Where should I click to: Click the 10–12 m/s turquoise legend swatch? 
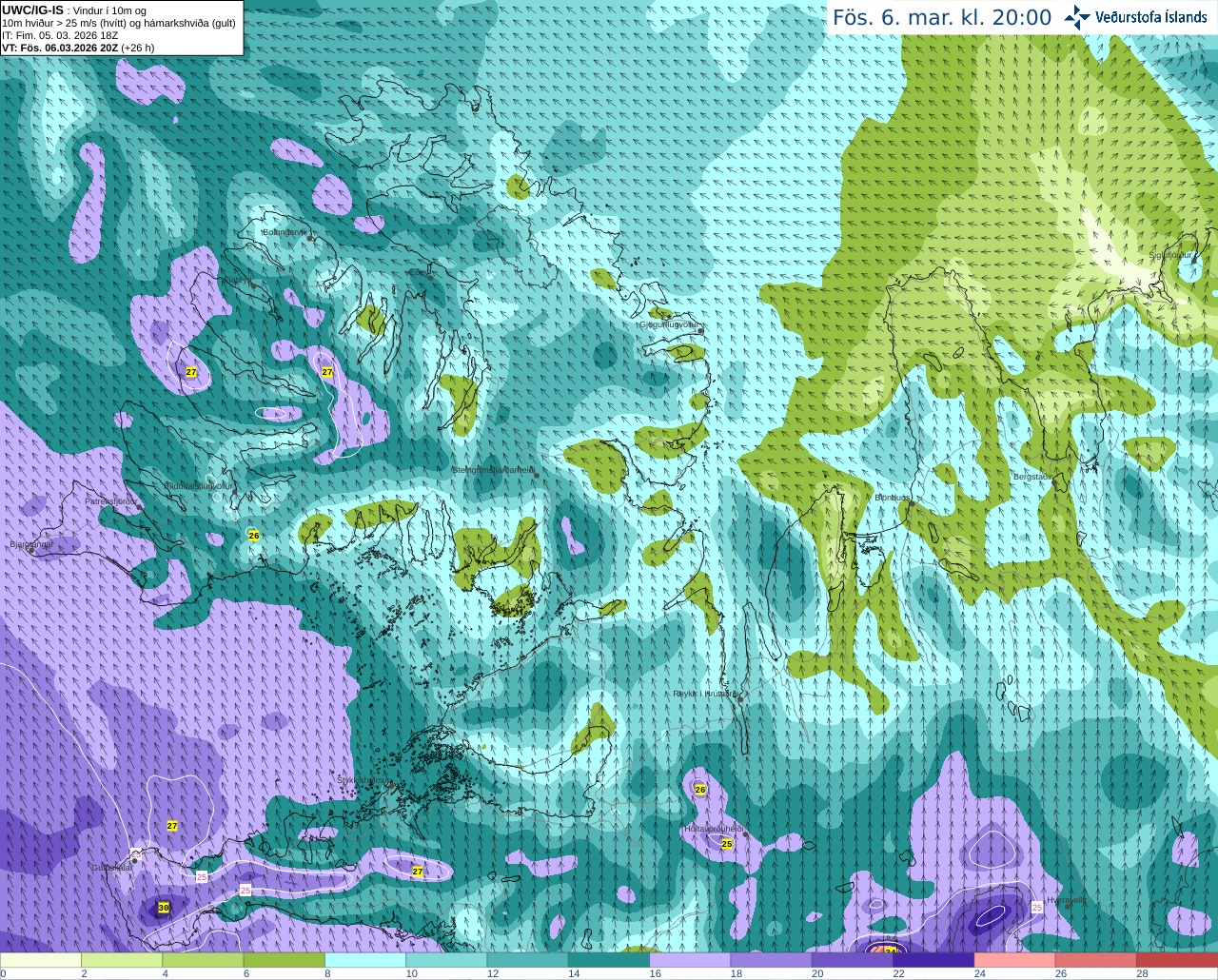446,960
